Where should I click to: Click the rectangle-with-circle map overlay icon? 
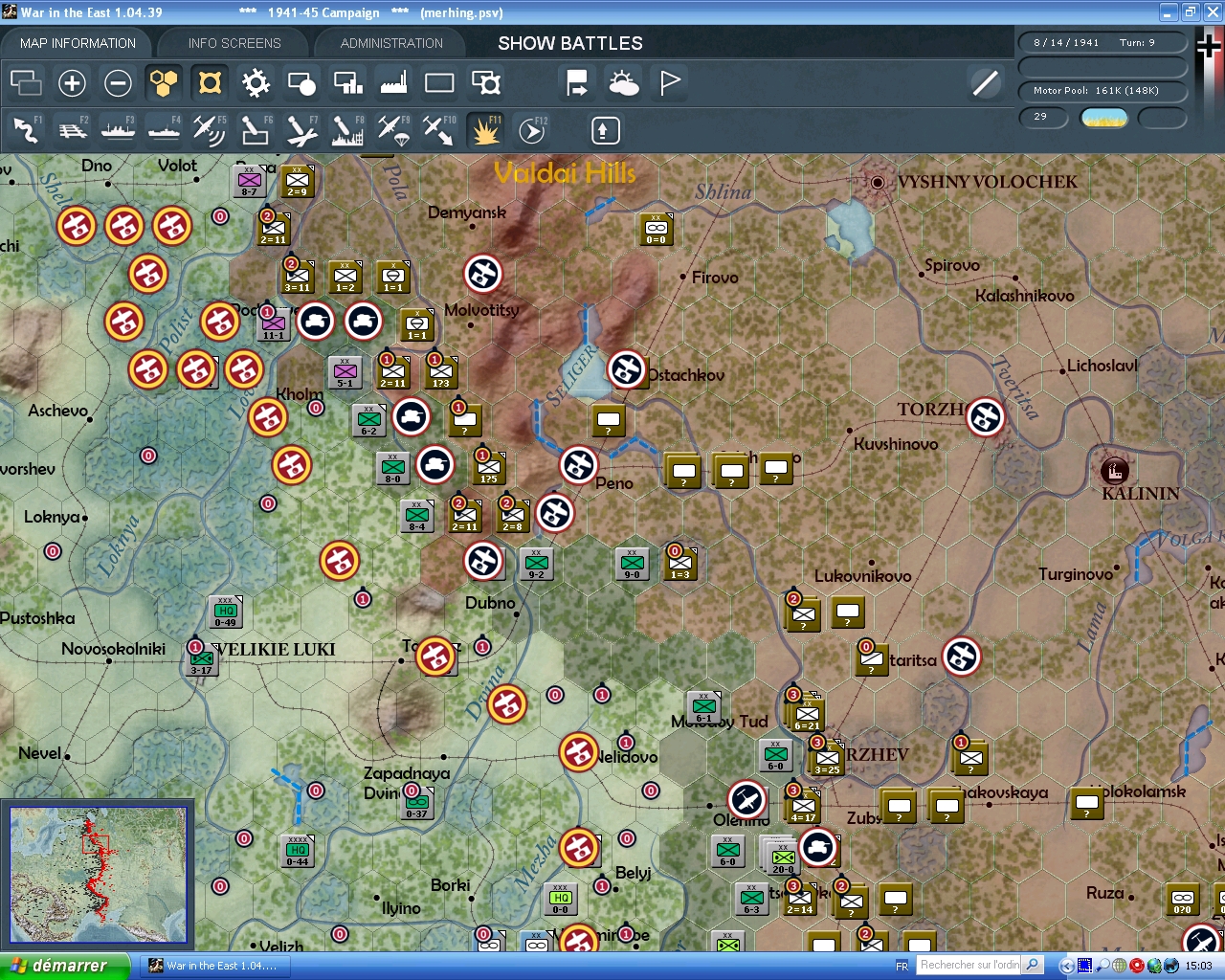tap(301, 83)
